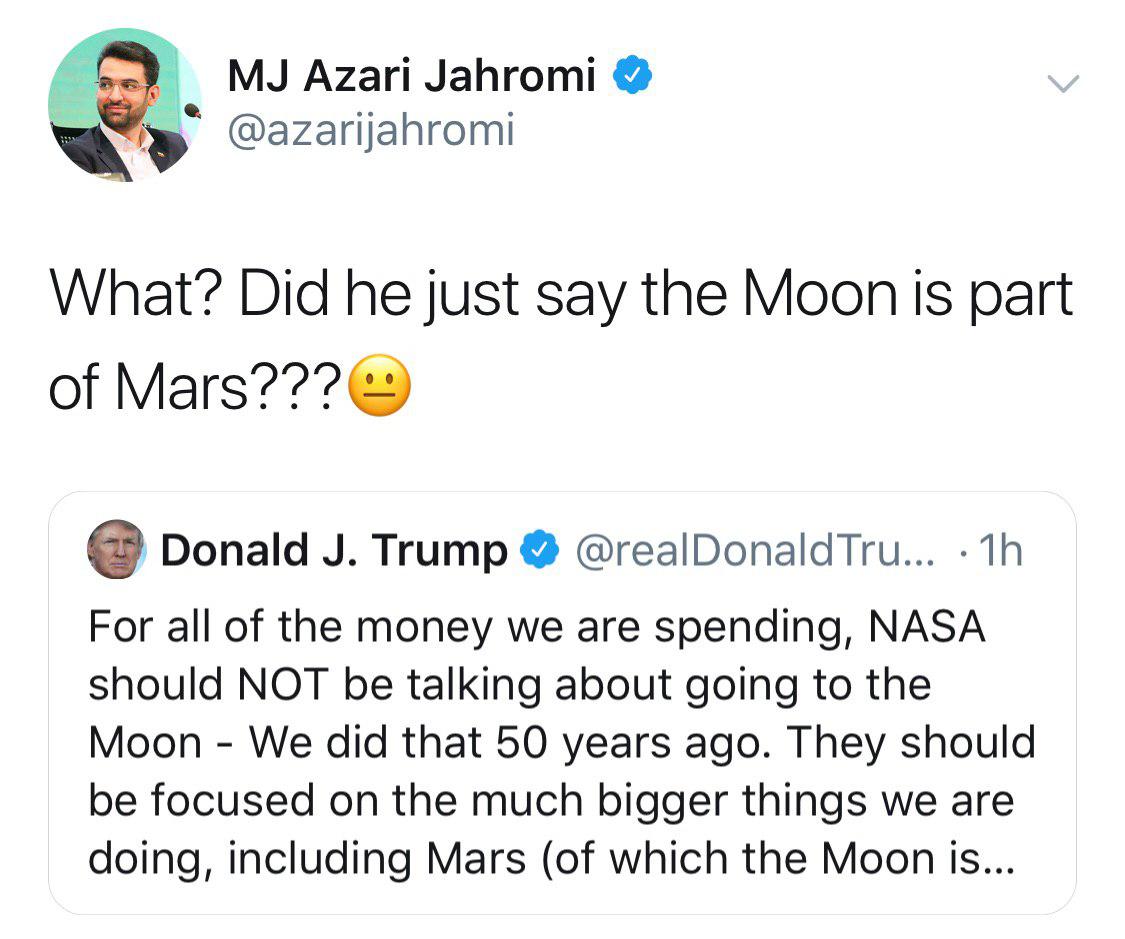
Task: Expand the tweet options chevron
Action: 1063,84
